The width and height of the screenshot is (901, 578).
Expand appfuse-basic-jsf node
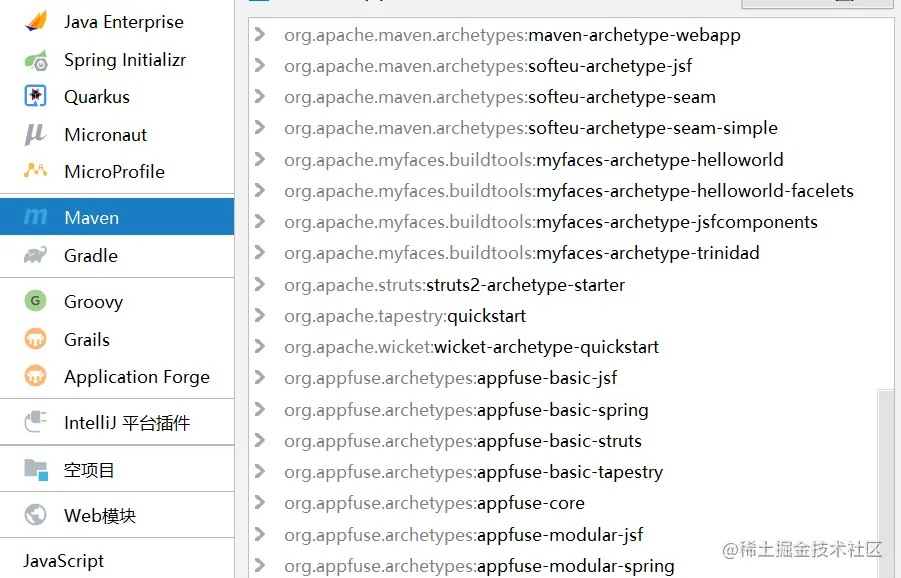coord(260,377)
